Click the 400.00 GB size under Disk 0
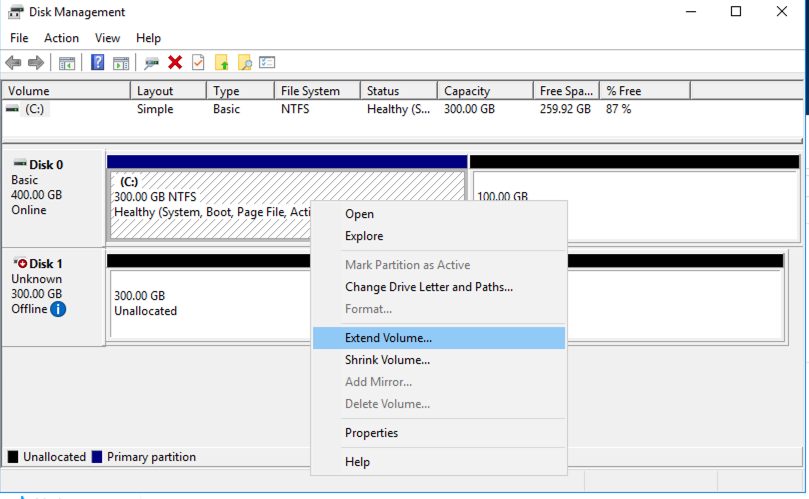809x499 pixels. (37, 195)
